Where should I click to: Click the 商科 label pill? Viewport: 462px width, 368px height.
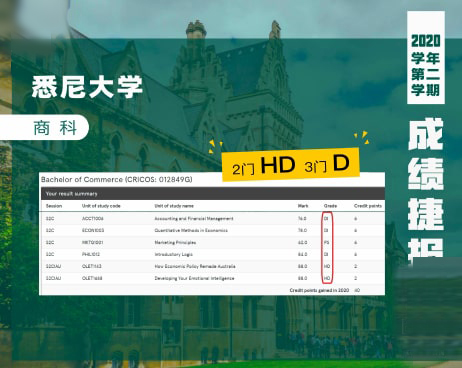44,127
